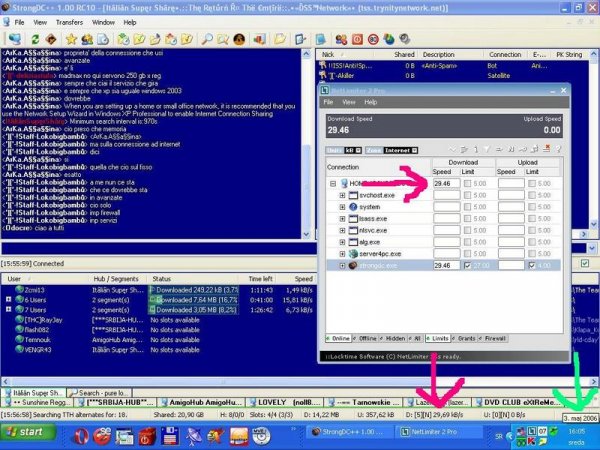600x450 pixels.
Task: Click the strongdc.exe process icon in NetLimiter
Action: (x=353, y=265)
